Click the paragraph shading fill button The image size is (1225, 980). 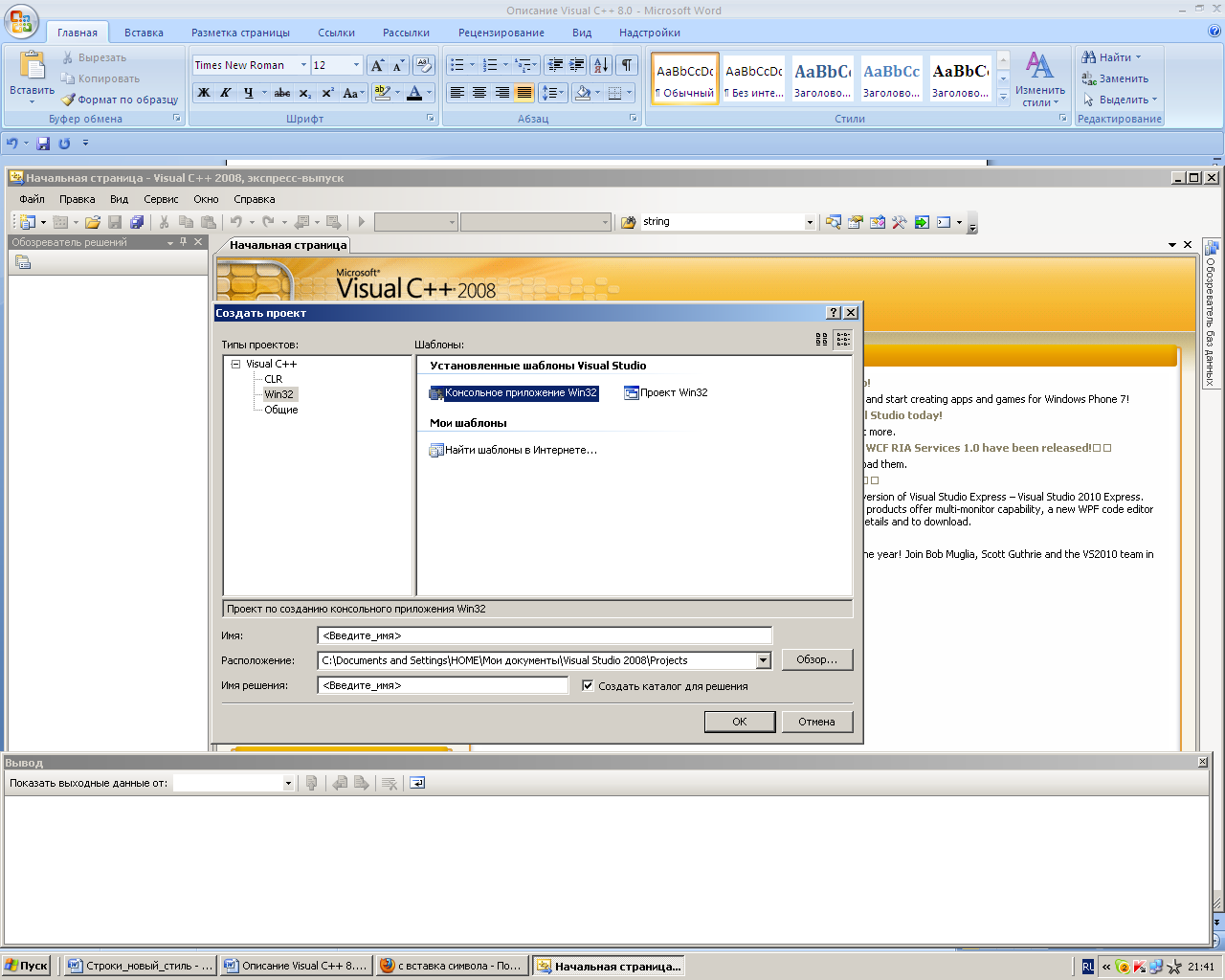coord(583,93)
